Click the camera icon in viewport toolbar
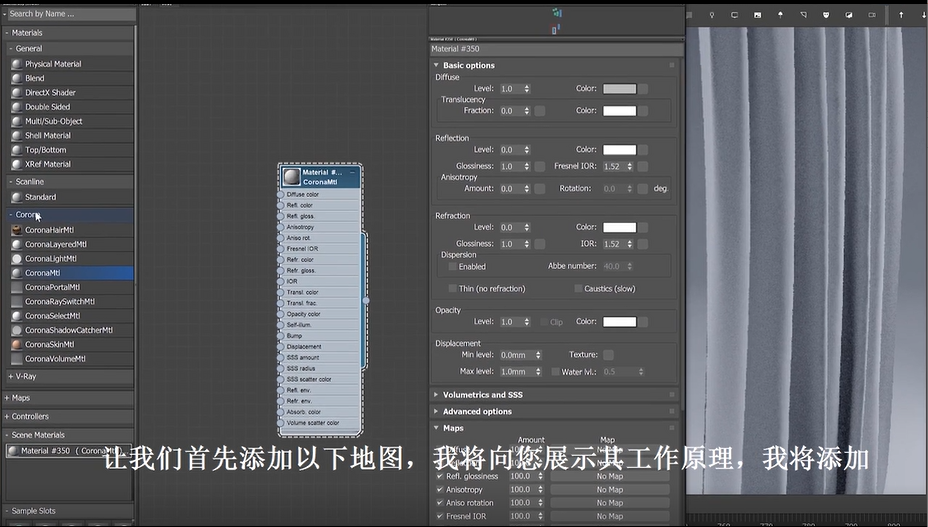This screenshot has width=928, height=527. click(x=872, y=15)
